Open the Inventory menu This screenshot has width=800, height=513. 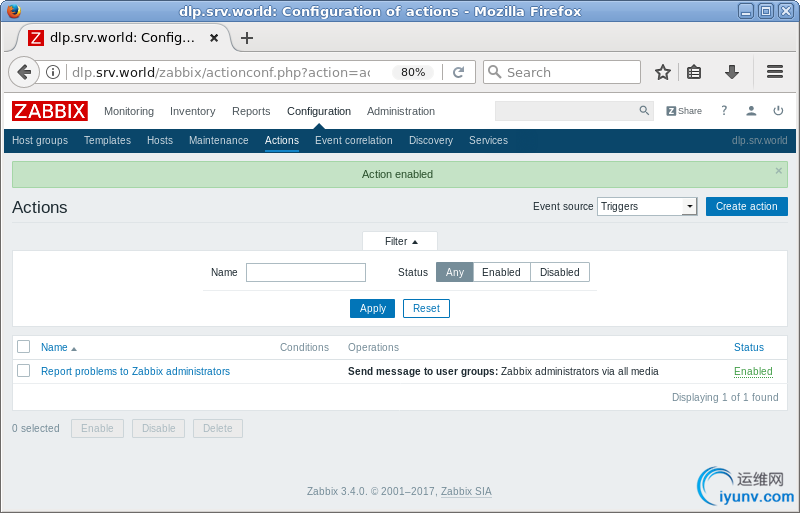click(192, 111)
